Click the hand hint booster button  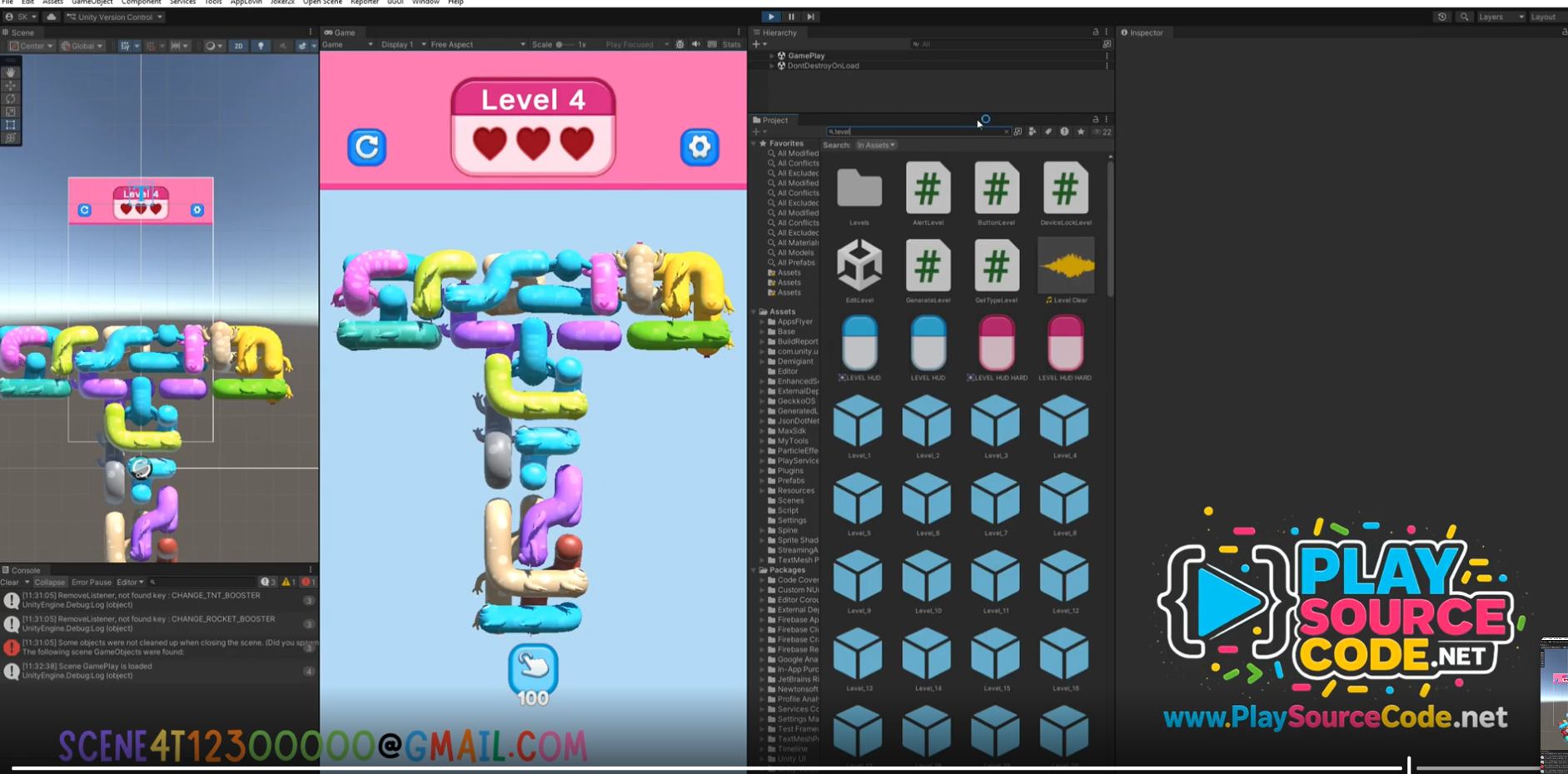(533, 667)
